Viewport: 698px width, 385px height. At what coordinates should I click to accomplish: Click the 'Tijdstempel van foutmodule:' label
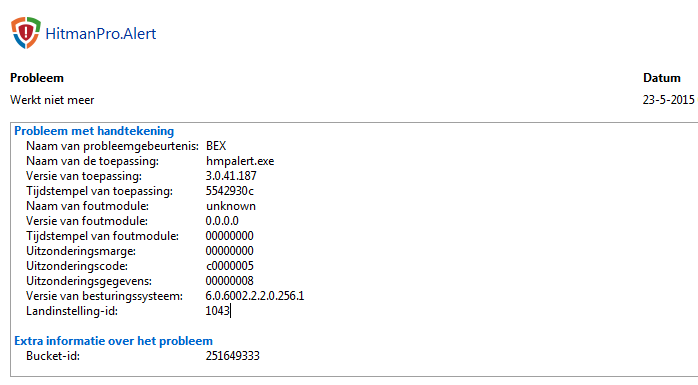click(x=102, y=236)
